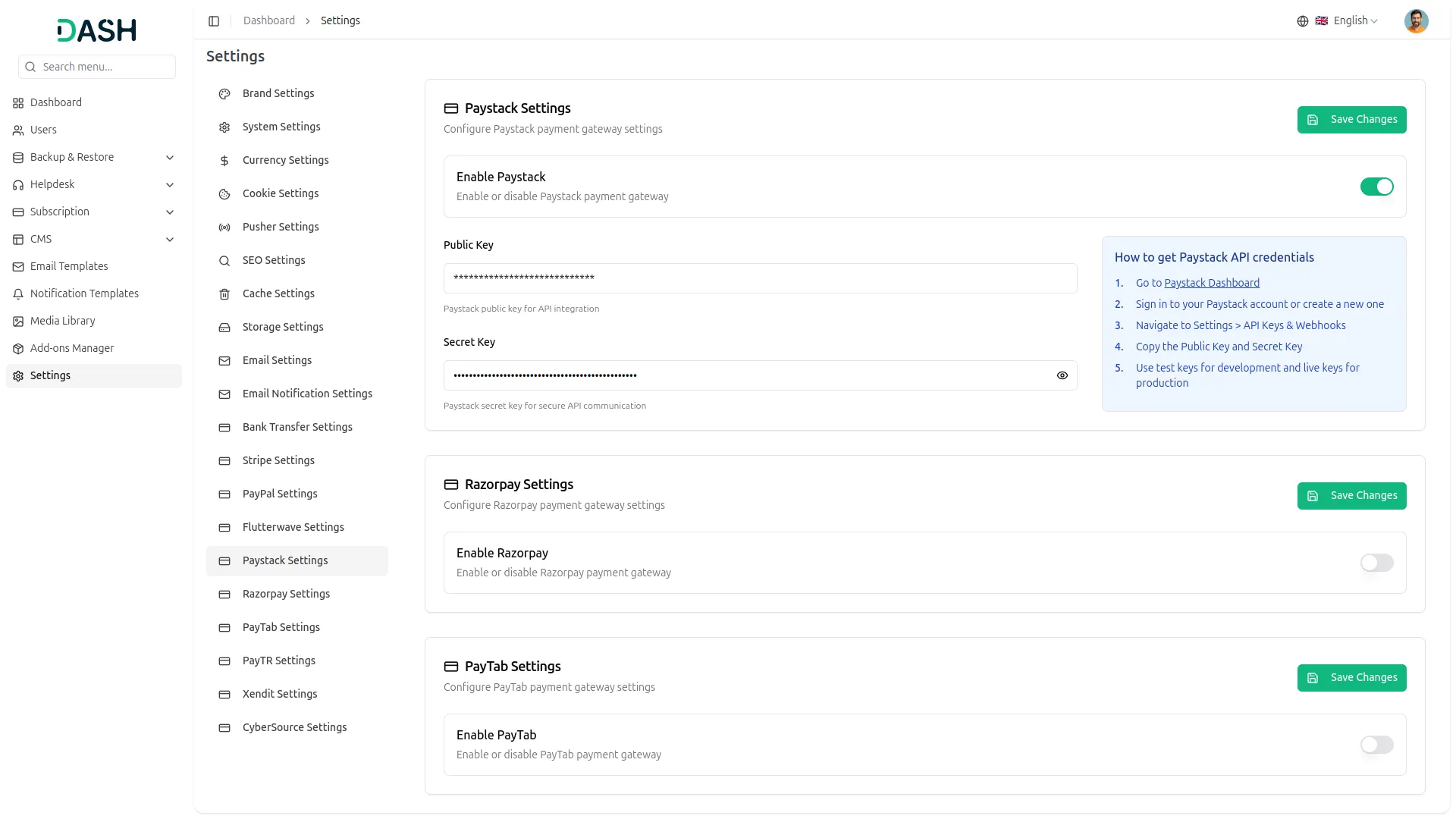This screenshot has width=1456, height=819.
Task: Open the Paystack Dashboard link
Action: point(1211,283)
